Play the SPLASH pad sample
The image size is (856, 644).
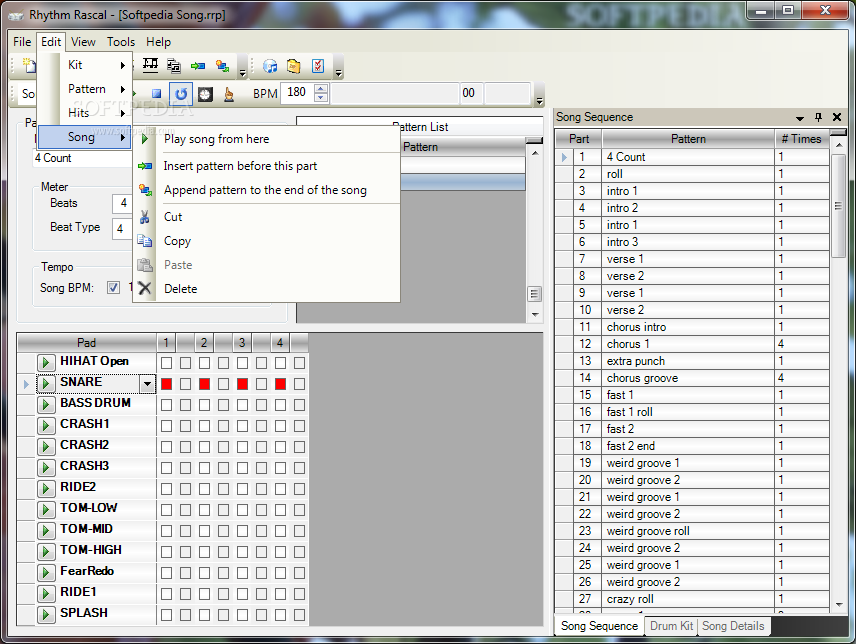(x=46, y=615)
